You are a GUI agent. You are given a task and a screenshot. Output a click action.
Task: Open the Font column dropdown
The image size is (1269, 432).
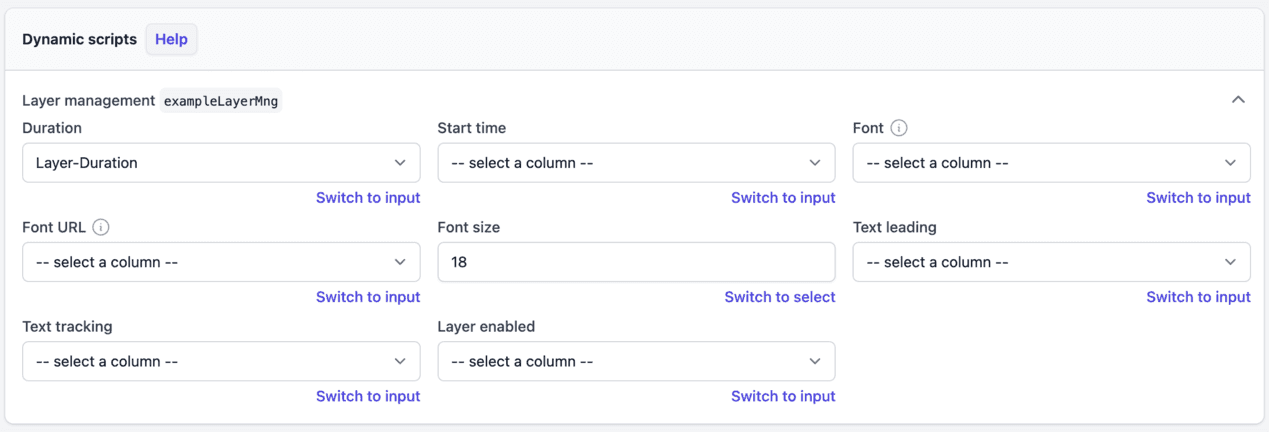(1051, 163)
